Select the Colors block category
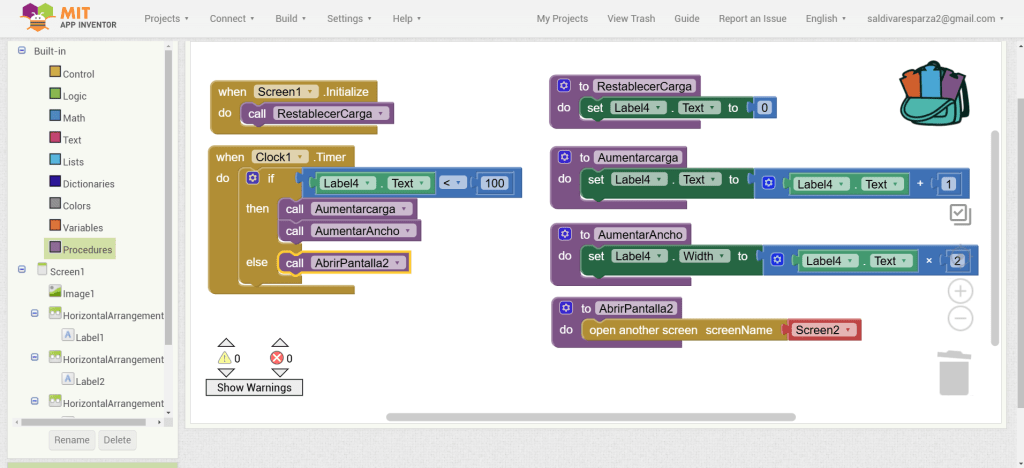 tap(76, 206)
